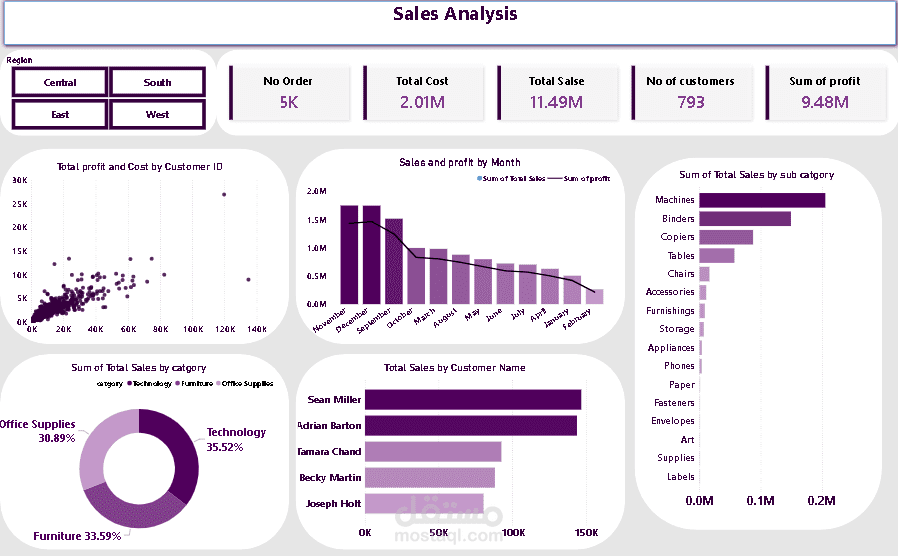Screen dimensions: 898x556
Task: Filter by the Central region button
Action: [60, 82]
